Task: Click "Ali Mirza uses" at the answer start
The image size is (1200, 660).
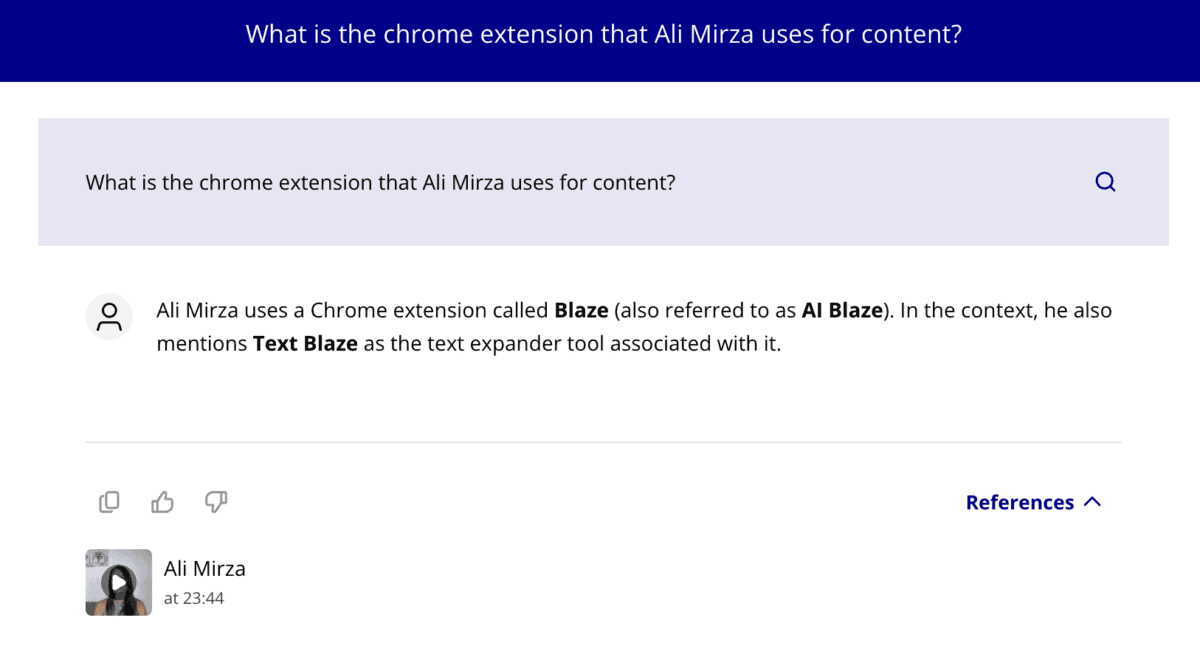Action: [219, 310]
